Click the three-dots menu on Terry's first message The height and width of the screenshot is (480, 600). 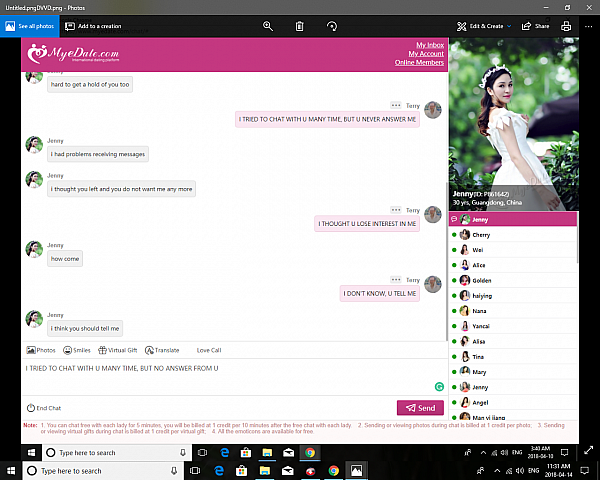397,105
